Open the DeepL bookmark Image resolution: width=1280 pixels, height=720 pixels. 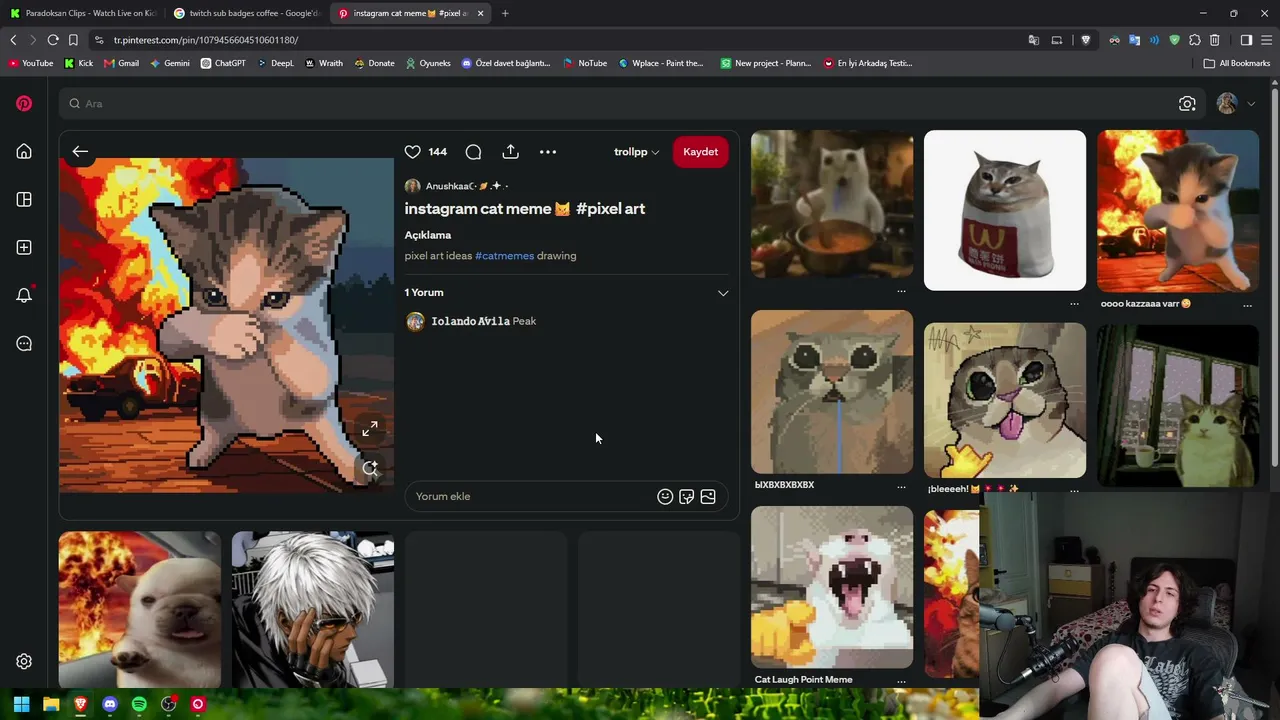pos(275,63)
